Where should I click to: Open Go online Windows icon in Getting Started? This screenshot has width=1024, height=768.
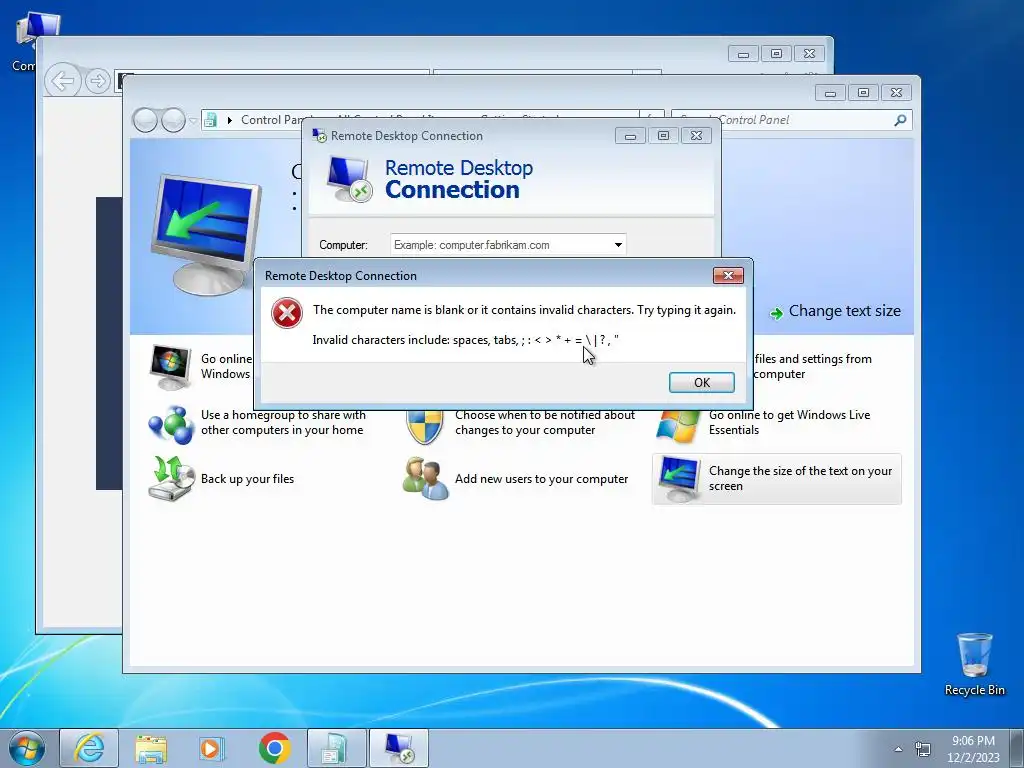[x=170, y=367]
